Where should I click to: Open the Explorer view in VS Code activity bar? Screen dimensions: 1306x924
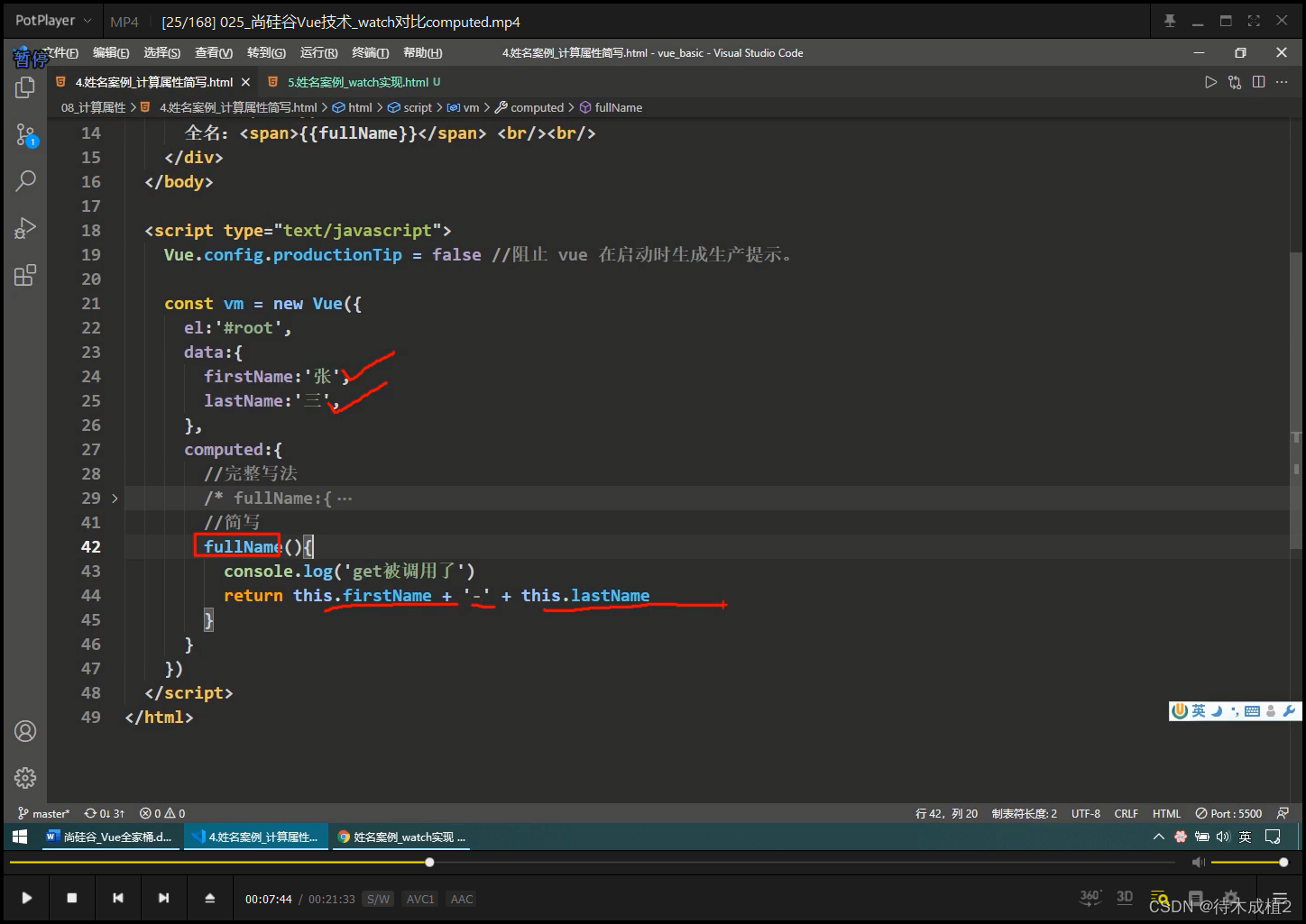coord(25,87)
